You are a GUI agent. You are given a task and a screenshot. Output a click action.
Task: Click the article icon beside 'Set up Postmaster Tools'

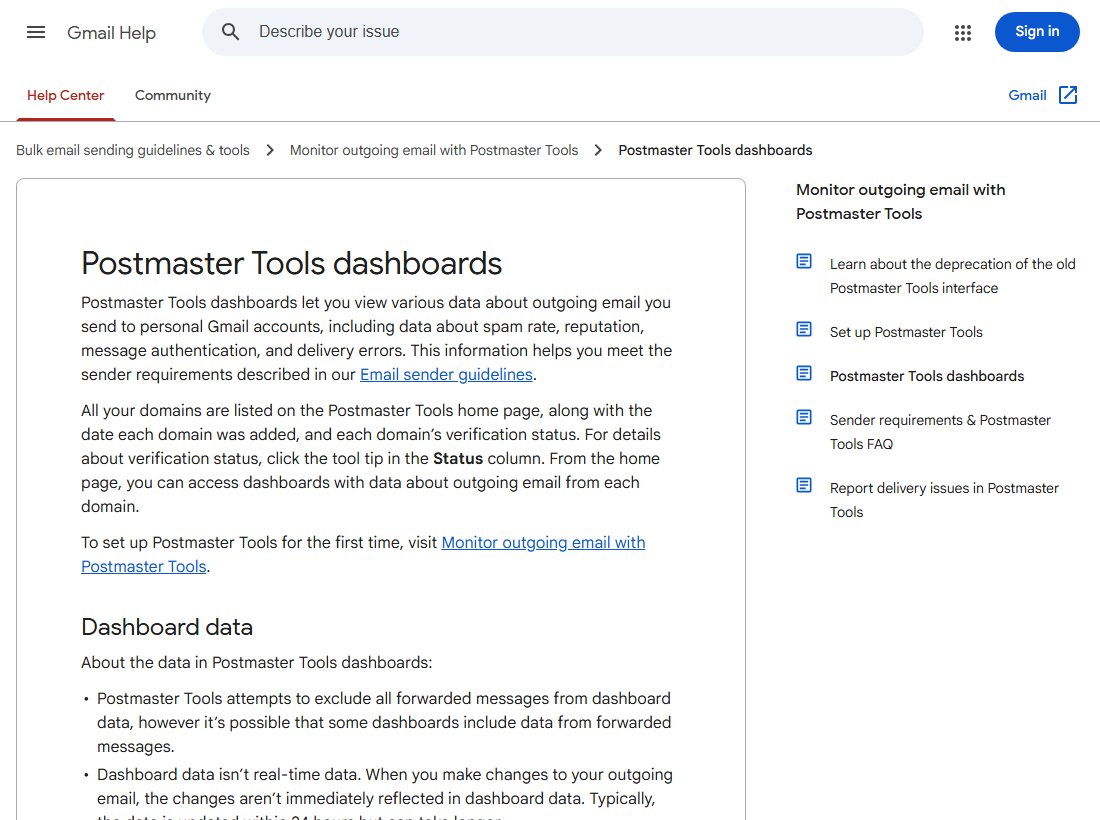pos(804,330)
